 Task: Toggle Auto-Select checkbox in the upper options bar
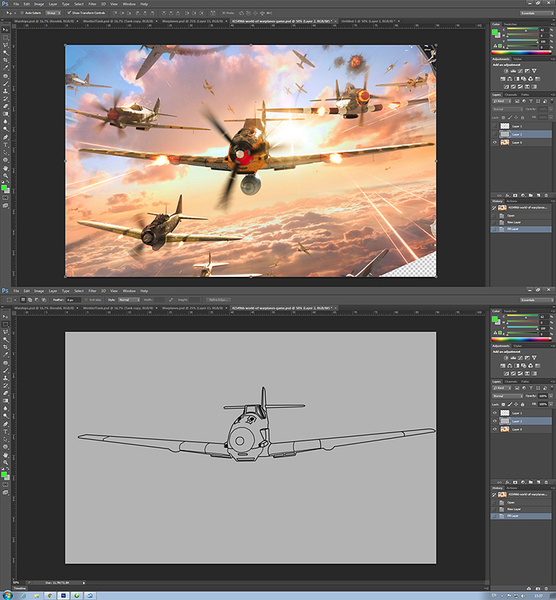(x=22, y=13)
